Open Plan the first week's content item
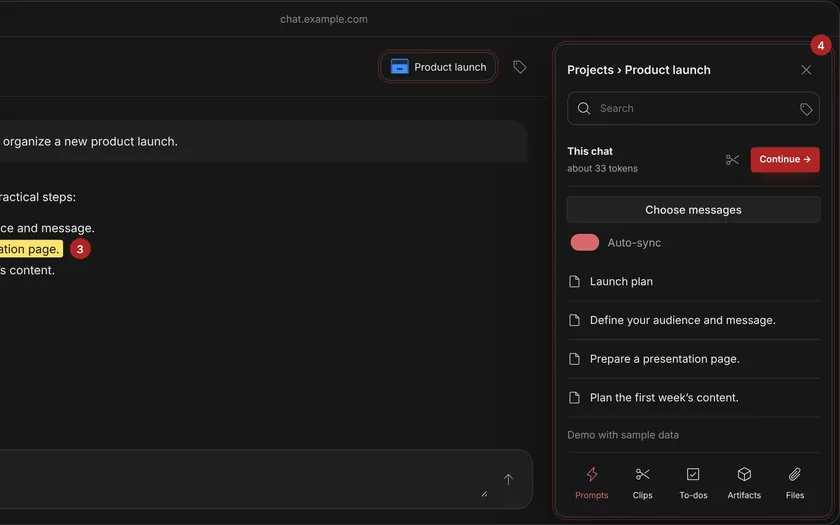Image resolution: width=840 pixels, height=525 pixels. click(693, 398)
